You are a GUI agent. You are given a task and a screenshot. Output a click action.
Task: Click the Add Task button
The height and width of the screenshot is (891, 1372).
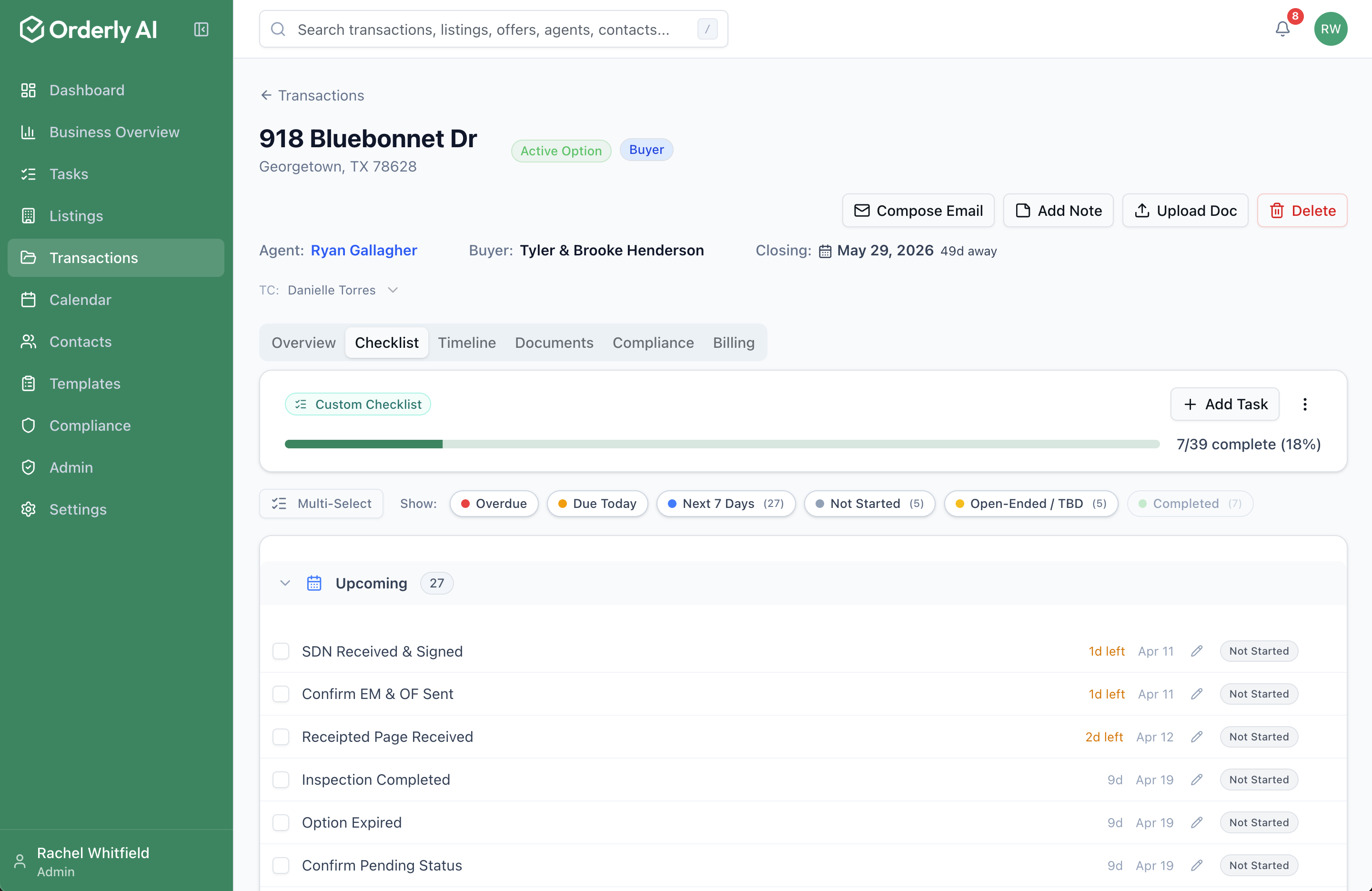1224,404
